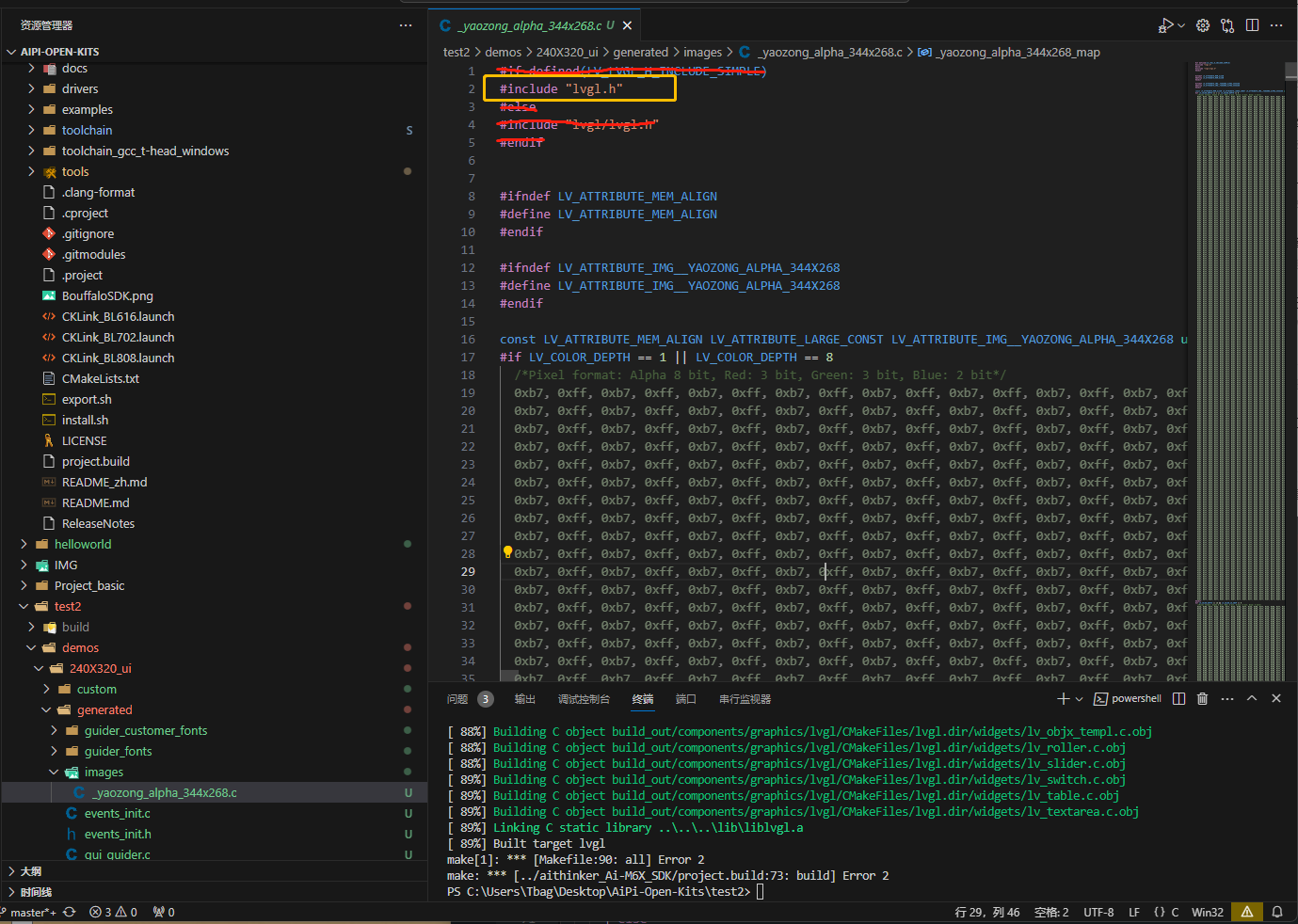Run the debug C/C++ file button
Viewport: 1298px width, 924px height.
[1165, 25]
